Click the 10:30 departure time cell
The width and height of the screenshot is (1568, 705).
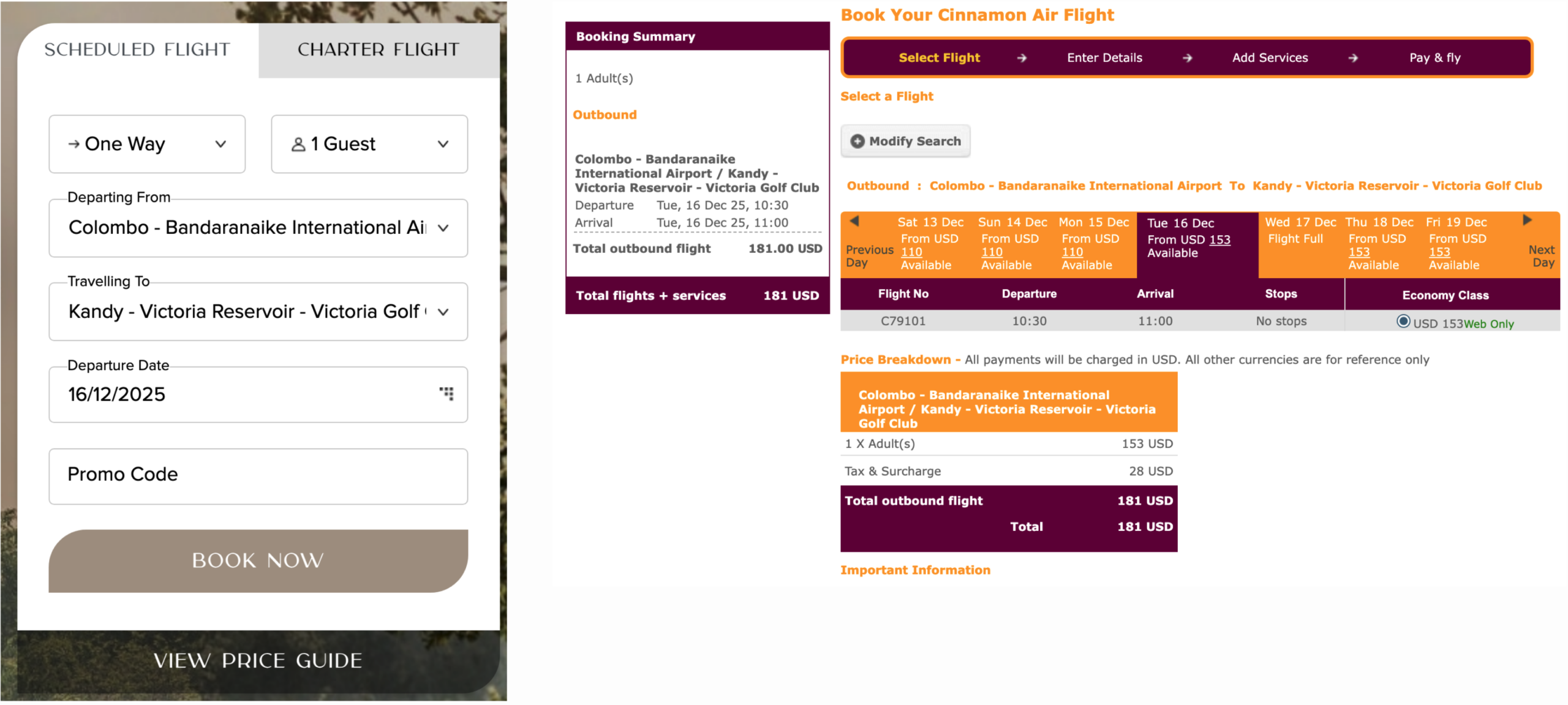[1029, 322]
